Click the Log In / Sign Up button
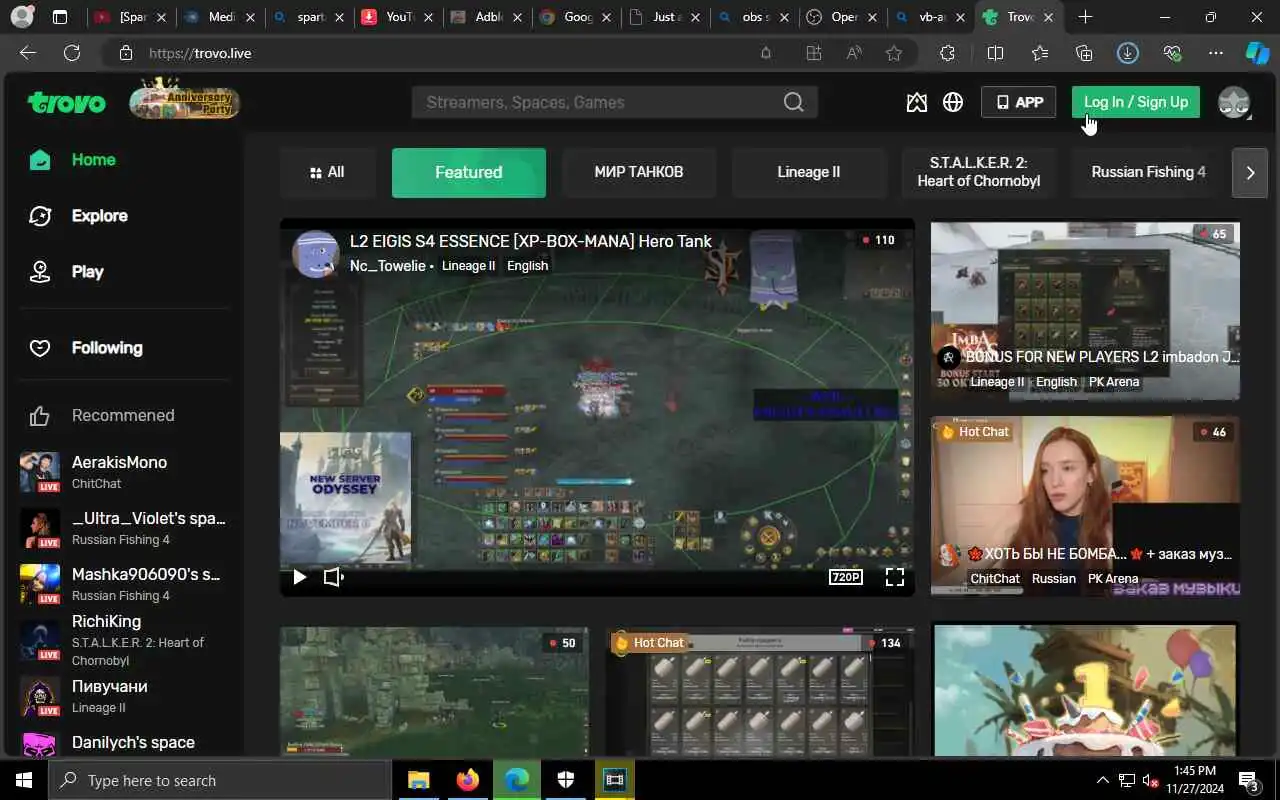Image resolution: width=1280 pixels, height=800 pixels. point(1136,102)
